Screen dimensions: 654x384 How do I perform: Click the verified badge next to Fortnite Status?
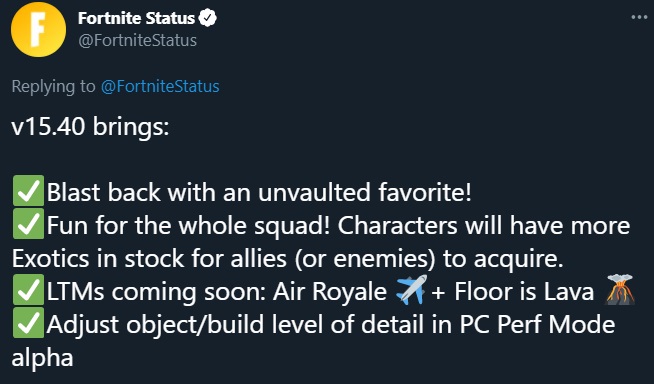[x=208, y=18]
